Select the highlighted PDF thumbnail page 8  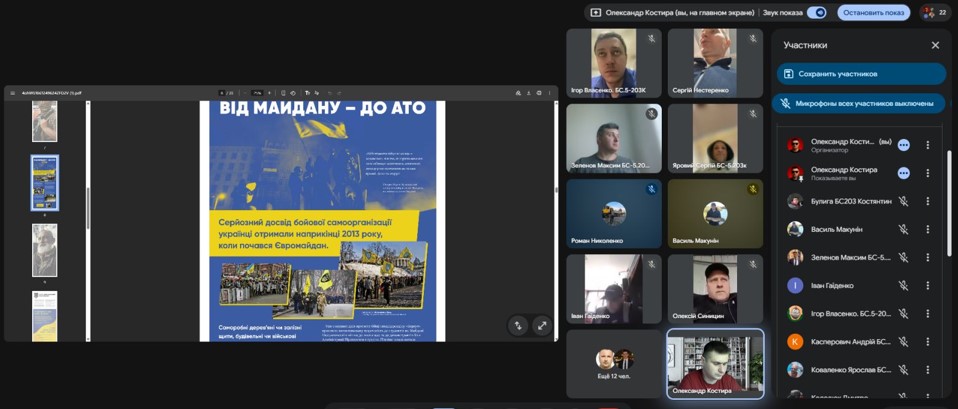pos(45,183)
